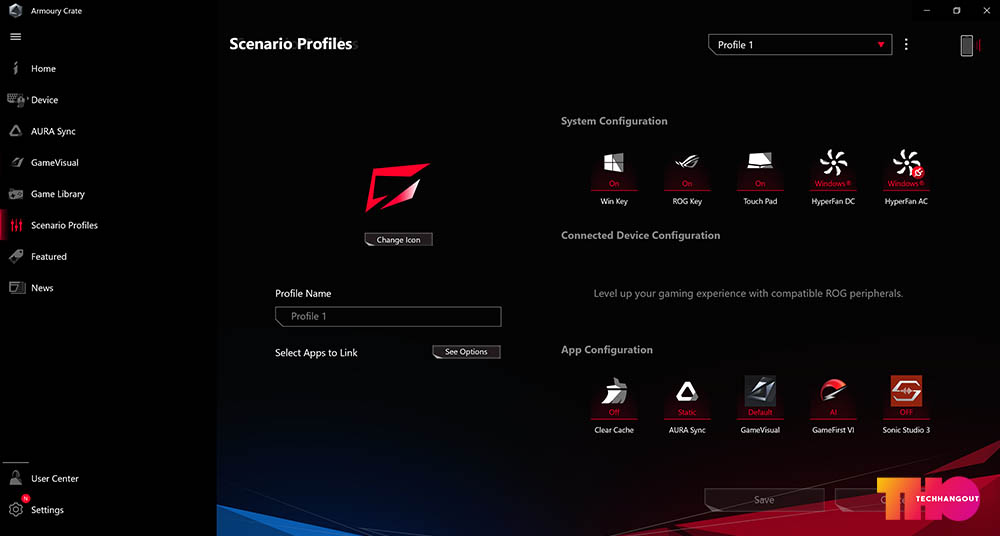Click the Save button
This screenshot has width=1000, height=536.
tap(764, 500)
